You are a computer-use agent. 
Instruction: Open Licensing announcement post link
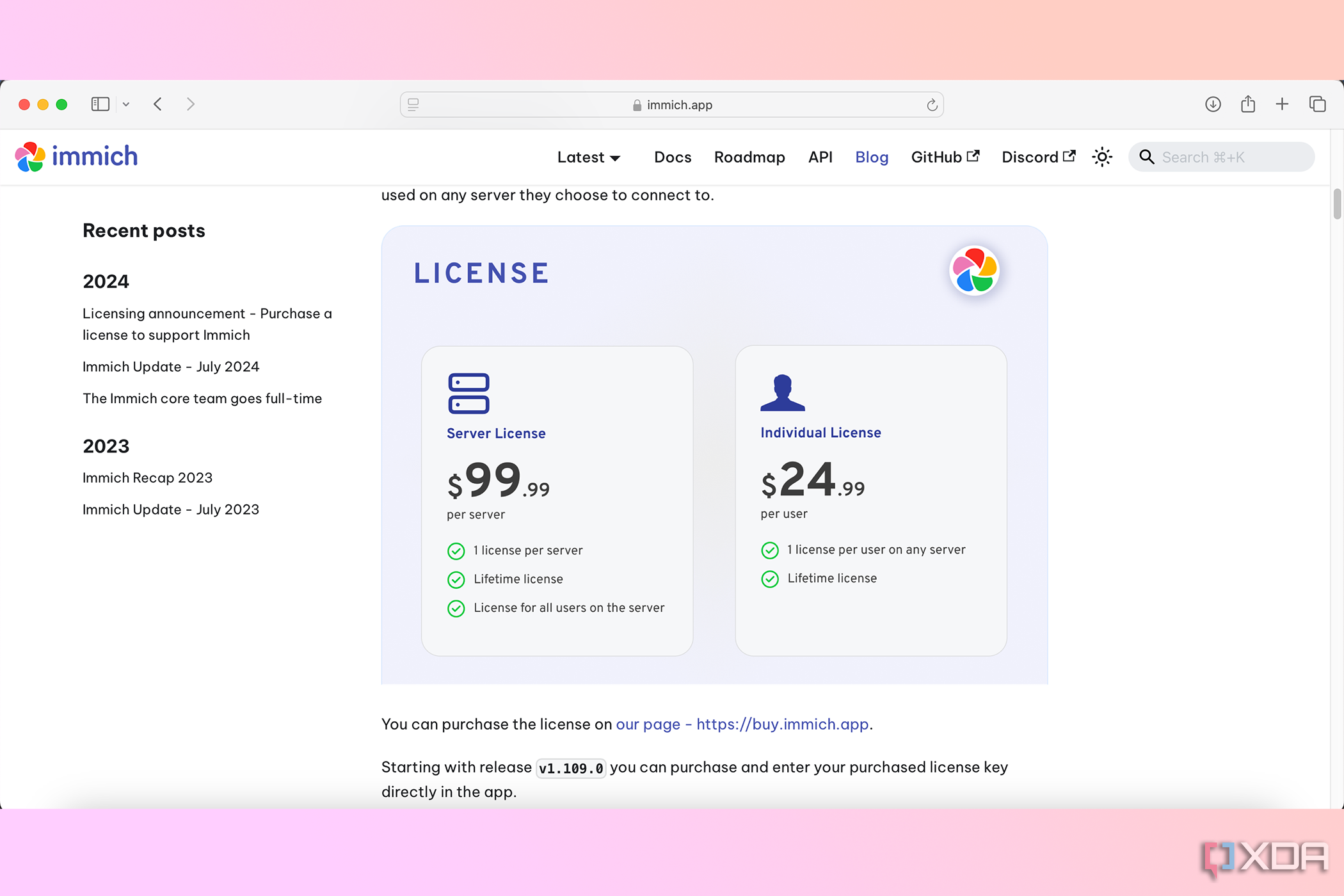pos(207,324)
